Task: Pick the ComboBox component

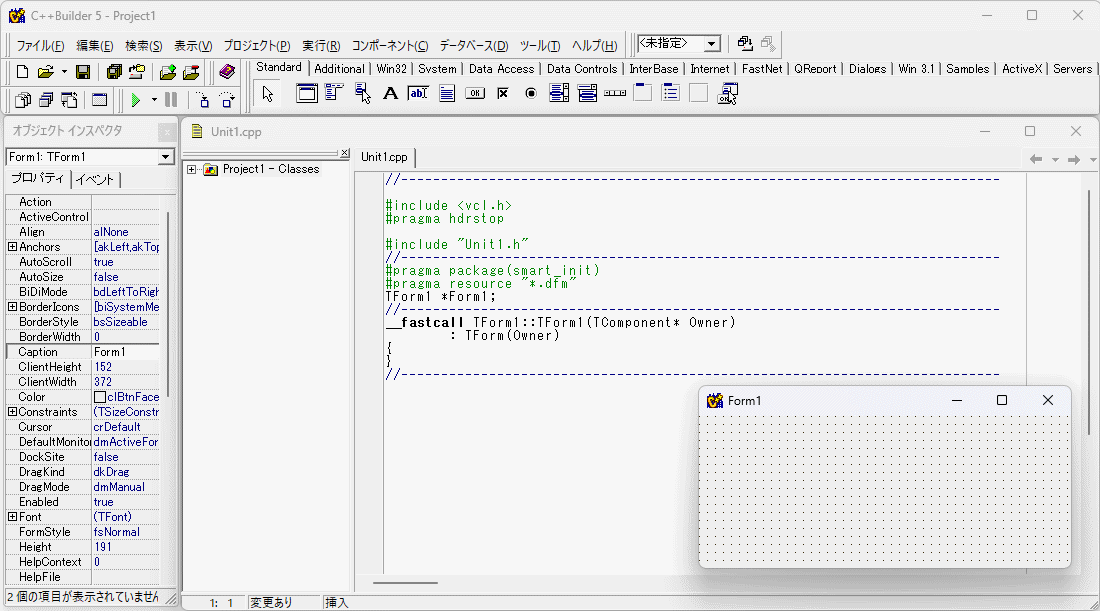Action: point(587,93)
